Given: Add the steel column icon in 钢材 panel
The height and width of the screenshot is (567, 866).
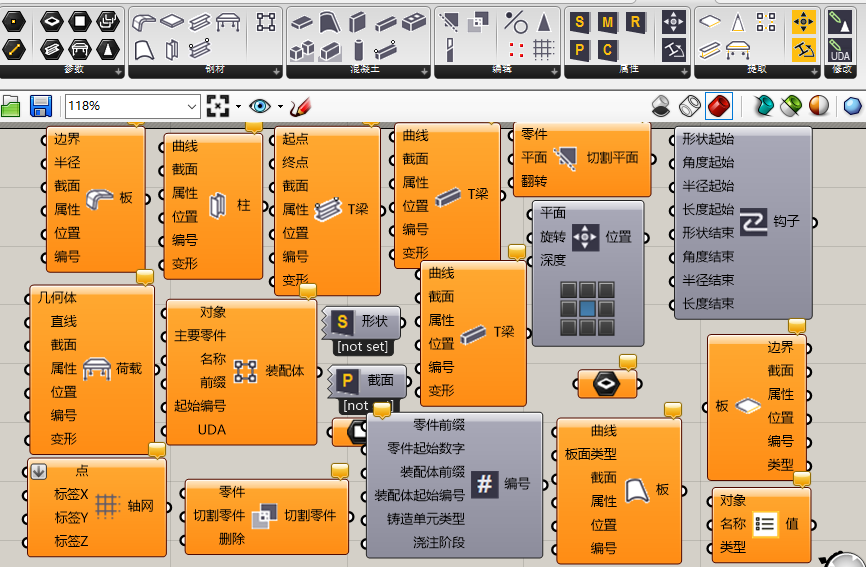Looking at the screenshot, I should pos(172,50).
